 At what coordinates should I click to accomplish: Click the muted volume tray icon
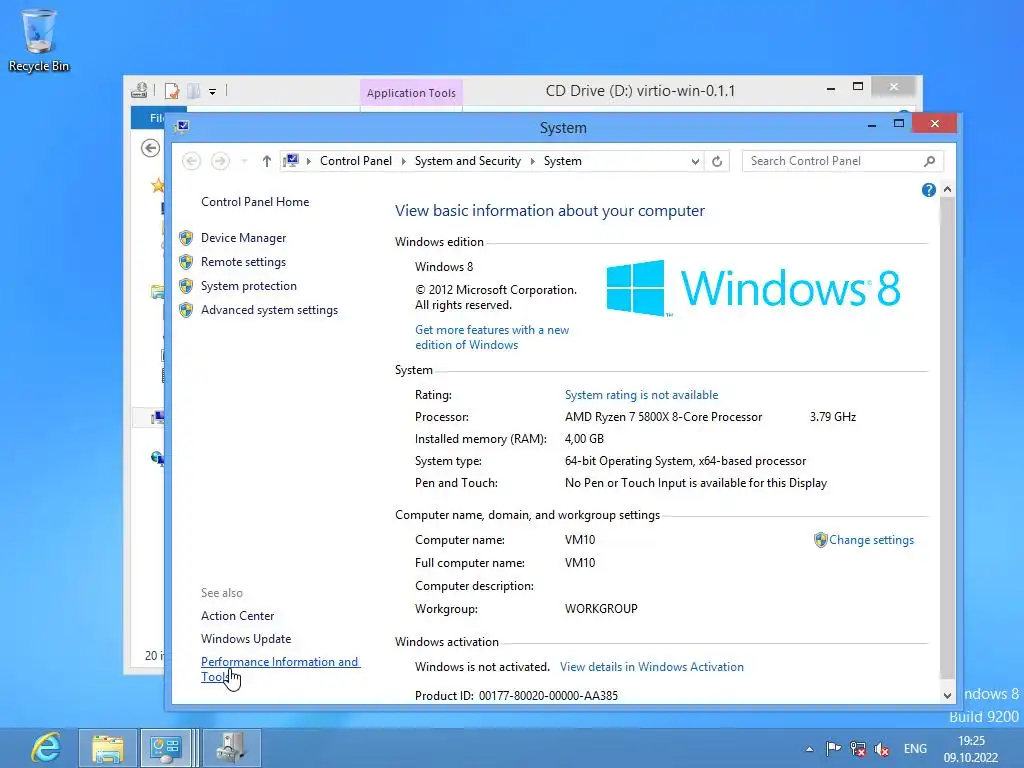pyautogui.click(x=882, y=749)
